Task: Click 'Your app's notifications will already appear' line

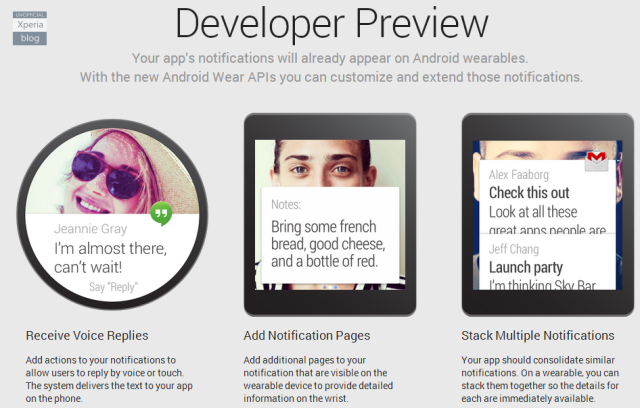Action: (x=330, y=58)
